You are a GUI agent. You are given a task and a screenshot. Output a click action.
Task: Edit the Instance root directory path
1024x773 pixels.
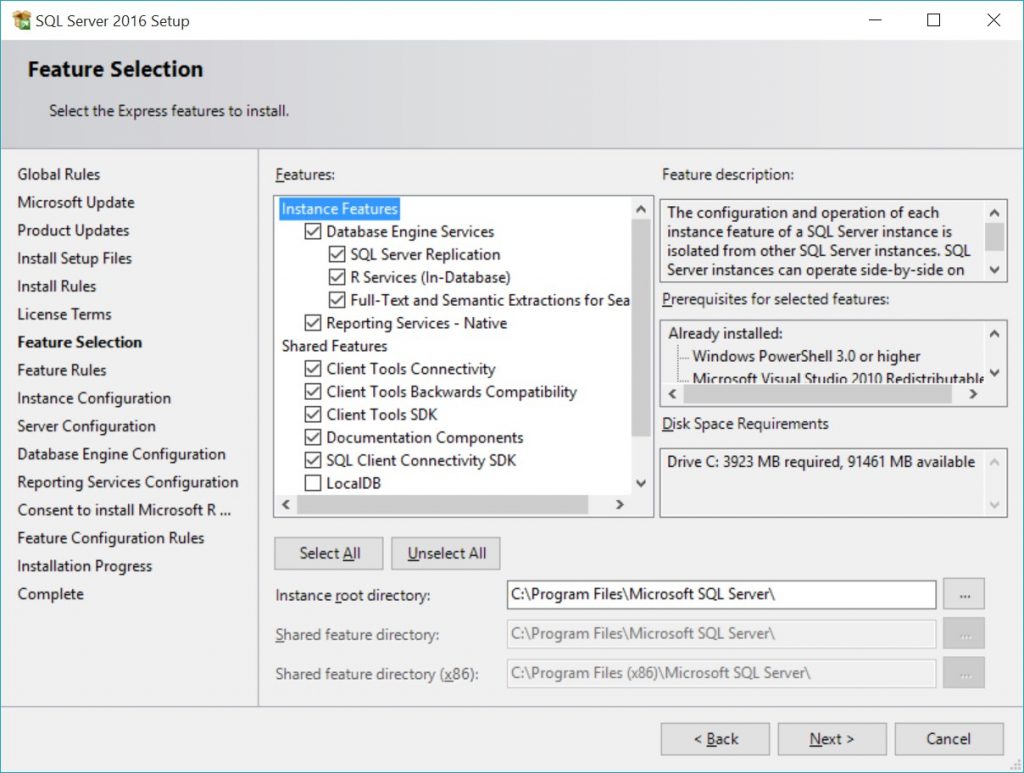coord(720,593)
